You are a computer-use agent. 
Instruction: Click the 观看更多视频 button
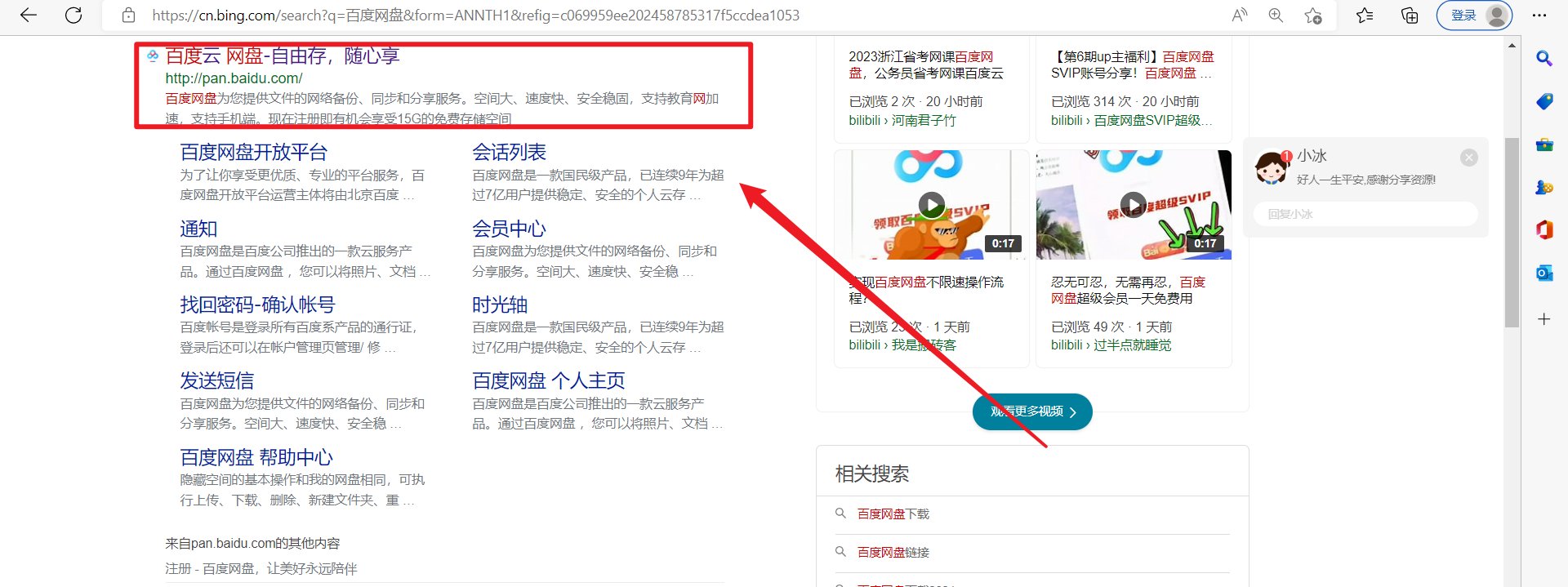coord(1032,411)
